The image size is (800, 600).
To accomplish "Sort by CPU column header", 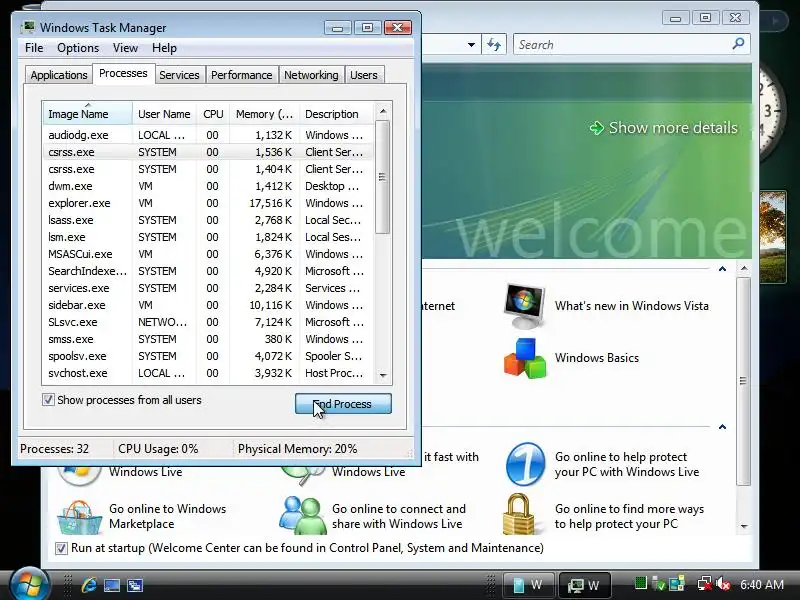I will (213, 114).
